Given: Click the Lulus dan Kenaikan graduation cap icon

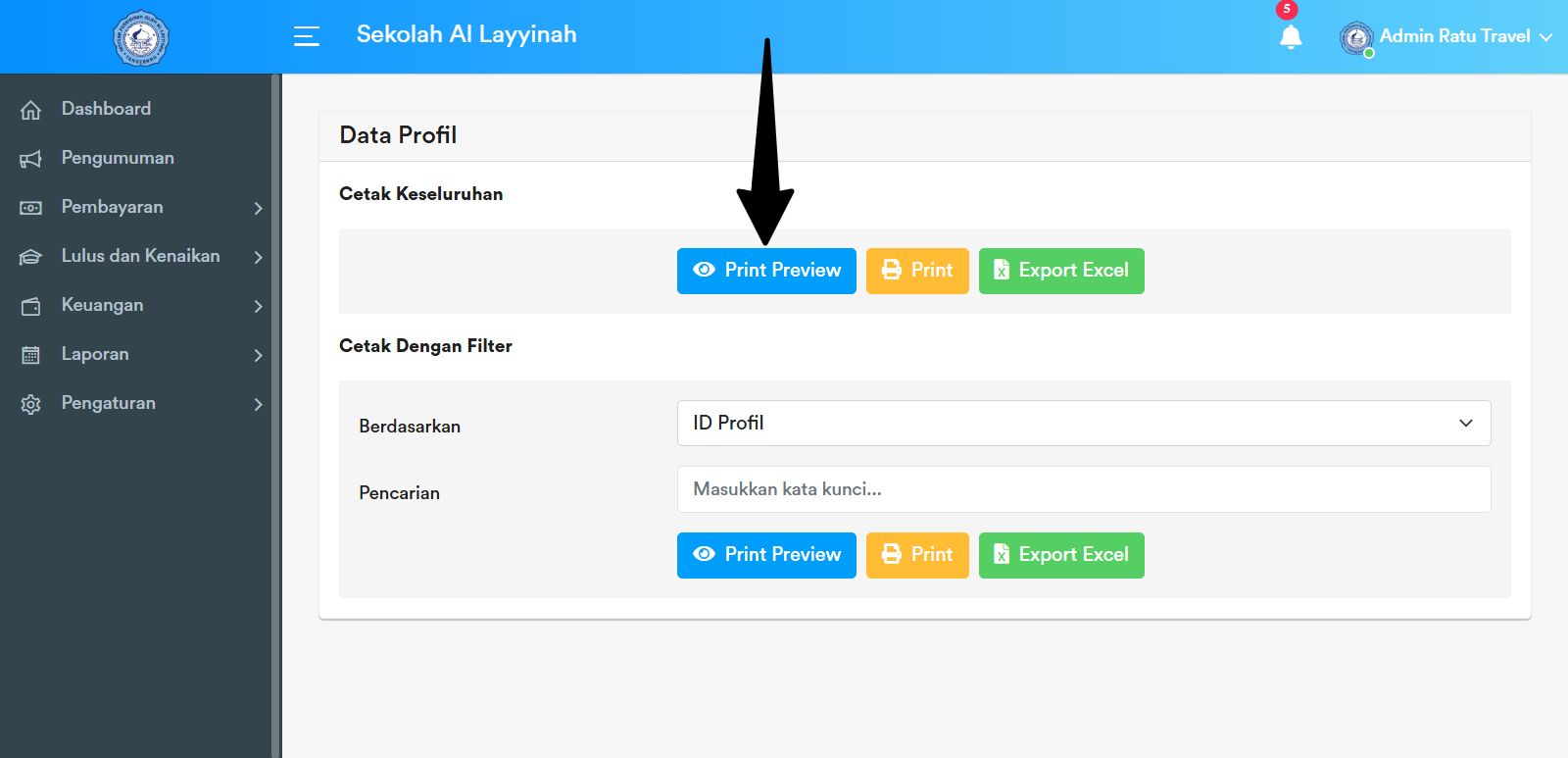Looking at the screenshot, I should 31,257.
